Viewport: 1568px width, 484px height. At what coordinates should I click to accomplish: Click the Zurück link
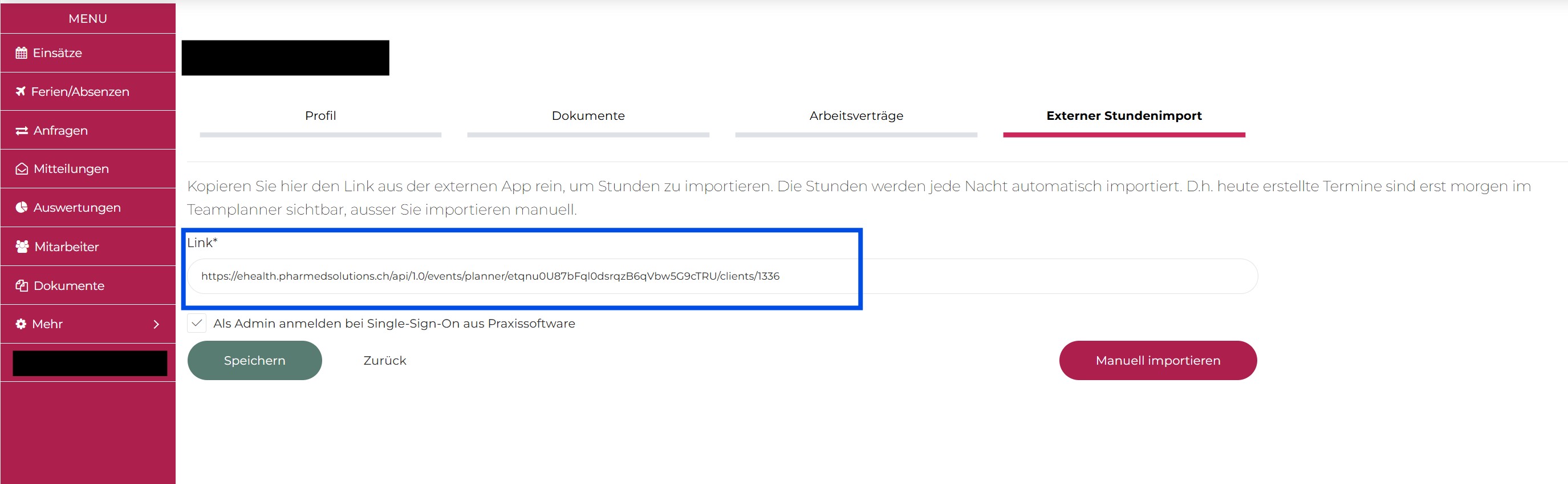coord(385,360)
